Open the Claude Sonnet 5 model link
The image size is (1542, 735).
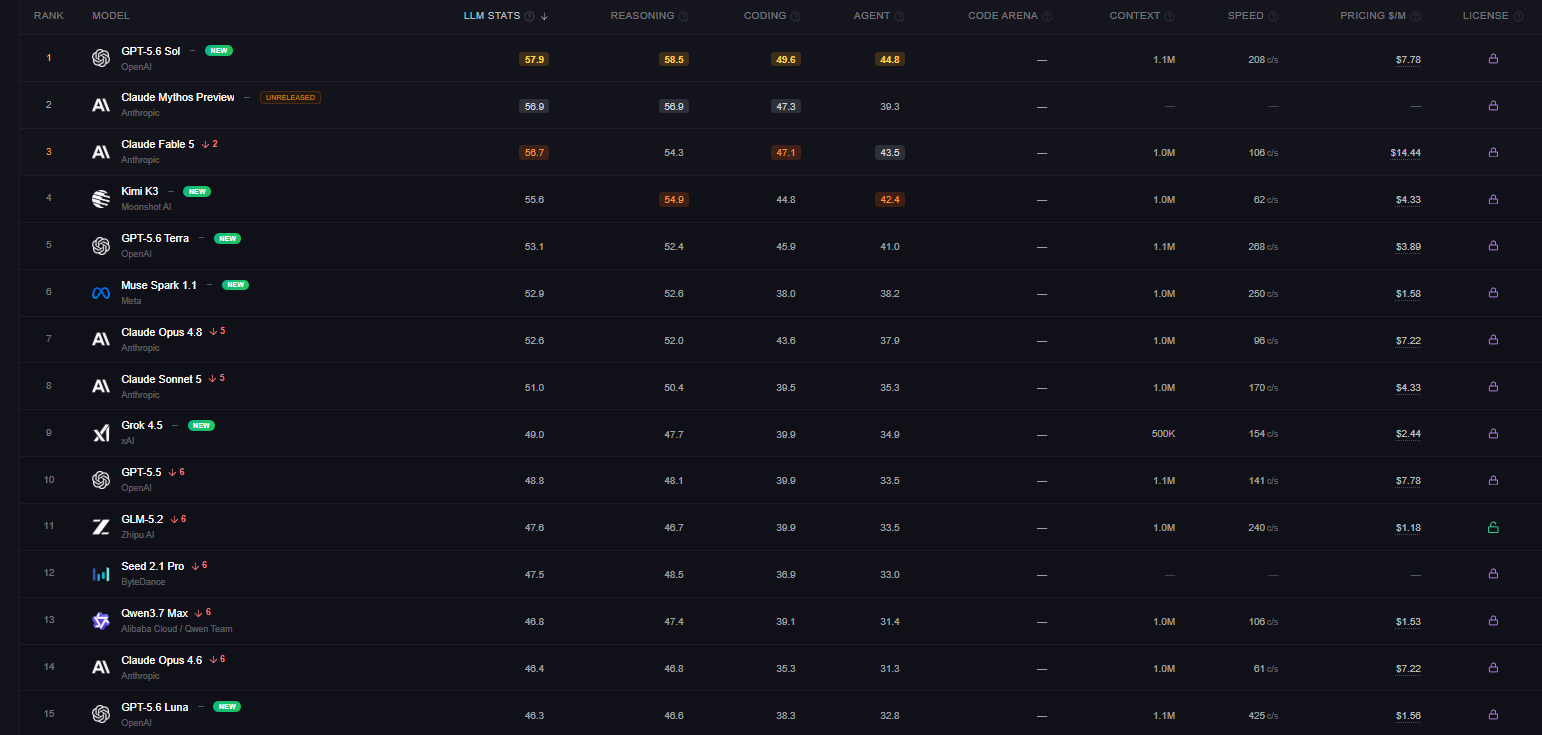click(162, 380)
